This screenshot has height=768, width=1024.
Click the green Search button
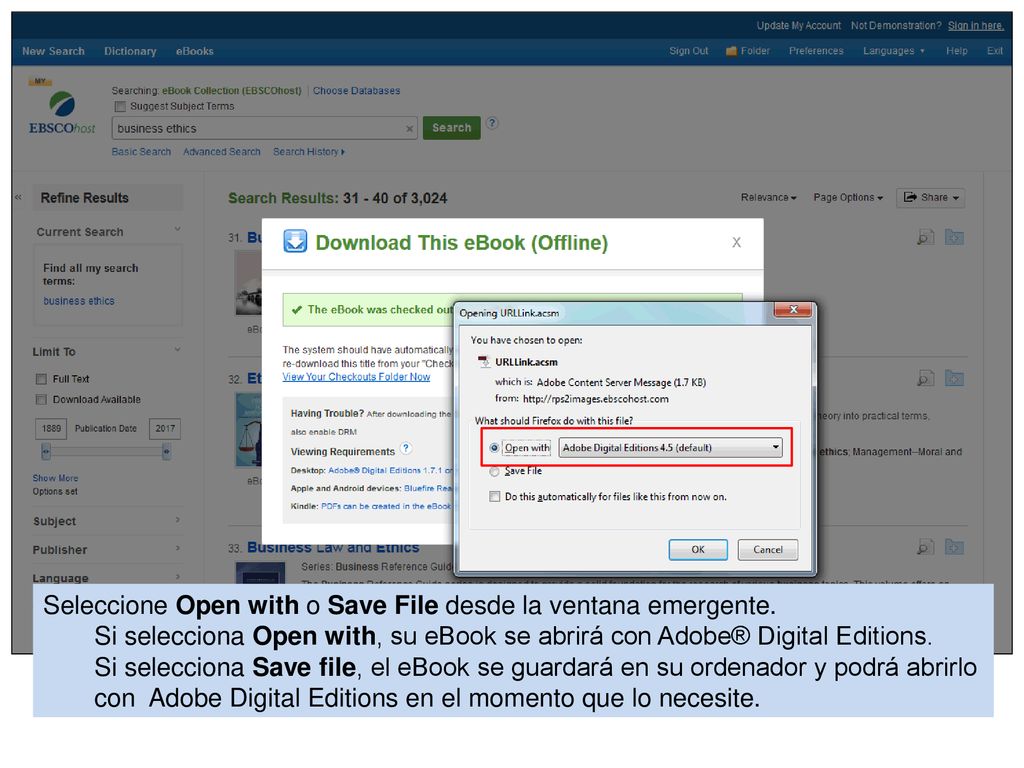click(x=451, y=128)
